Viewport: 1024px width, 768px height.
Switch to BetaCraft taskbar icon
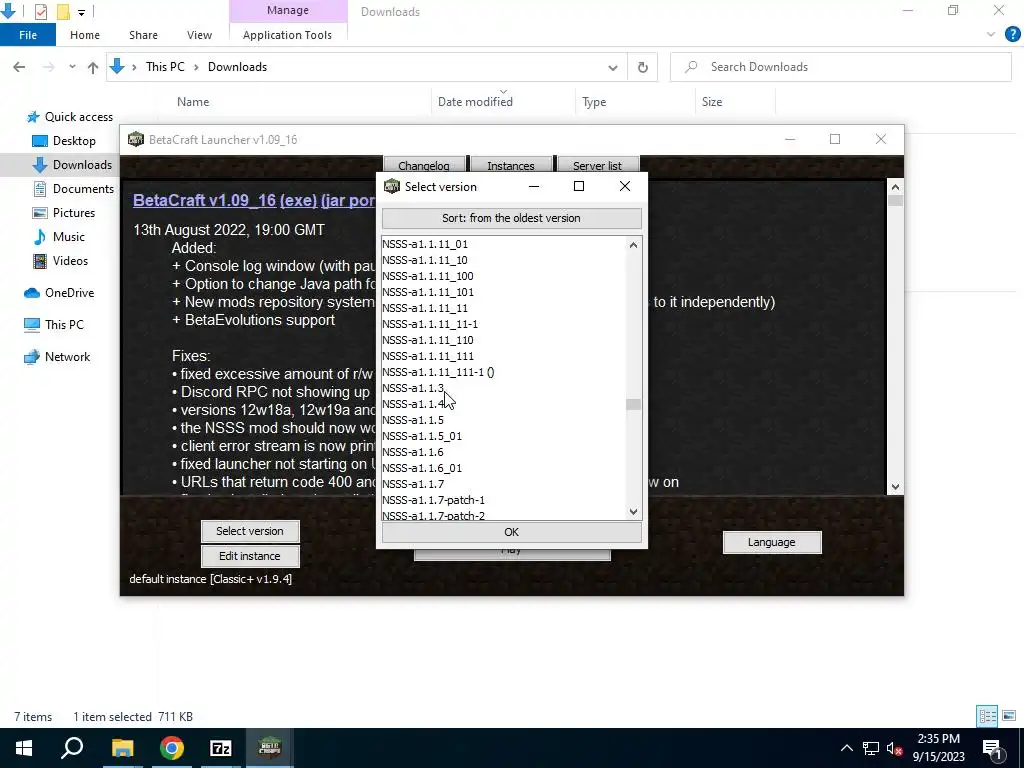coord(270,748)
